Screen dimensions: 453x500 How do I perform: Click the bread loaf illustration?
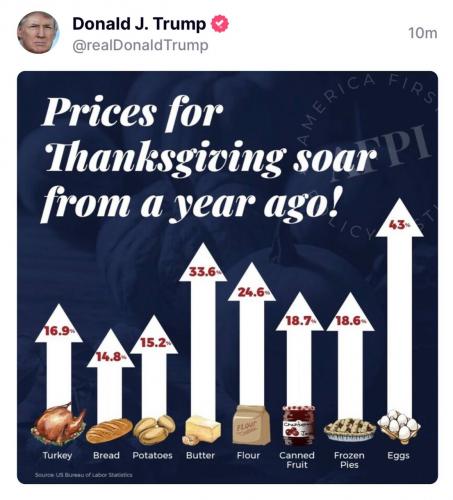[109, 431]
